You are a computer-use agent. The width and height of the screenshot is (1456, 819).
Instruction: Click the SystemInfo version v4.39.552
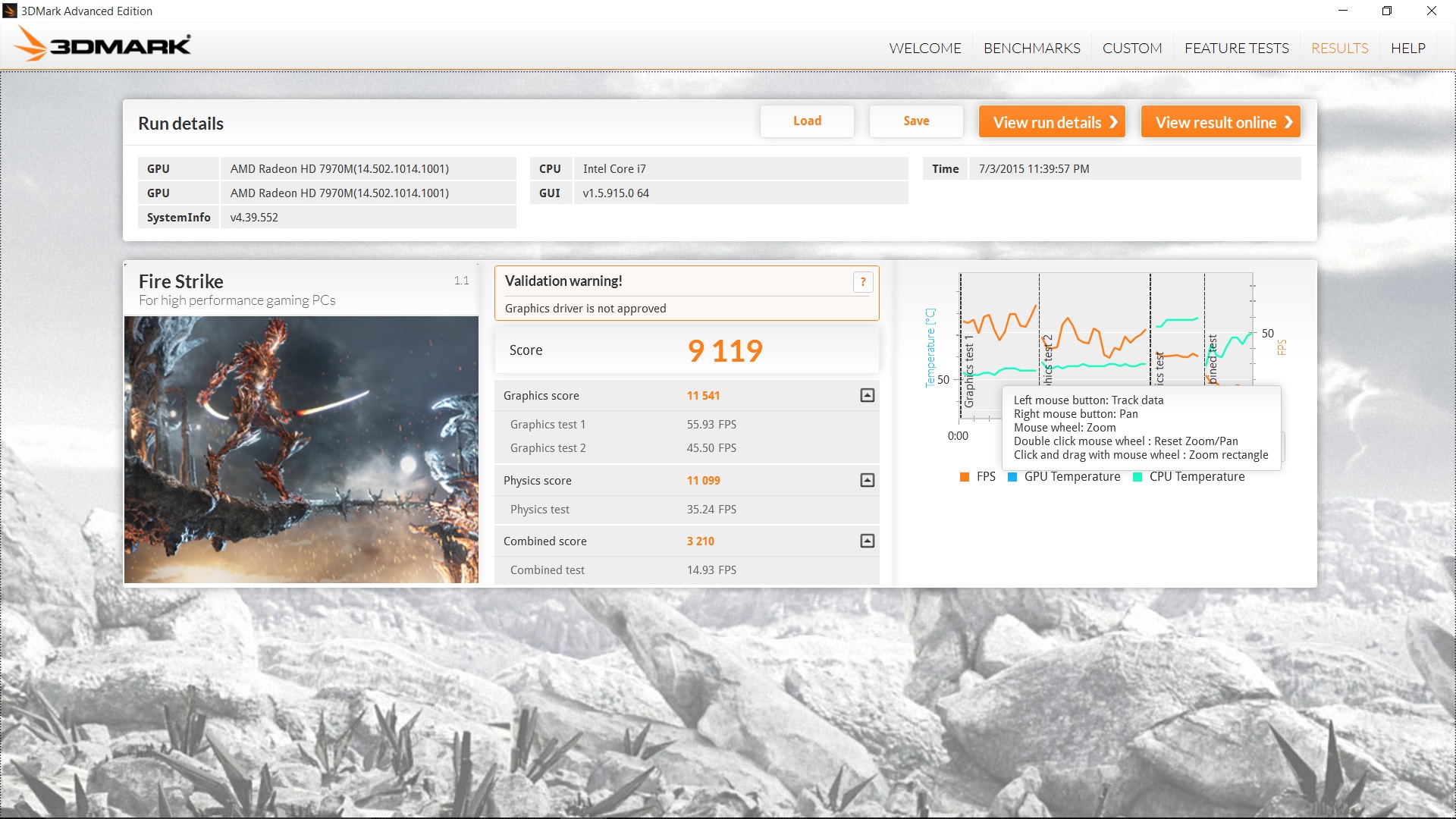(x=254, y=218)
